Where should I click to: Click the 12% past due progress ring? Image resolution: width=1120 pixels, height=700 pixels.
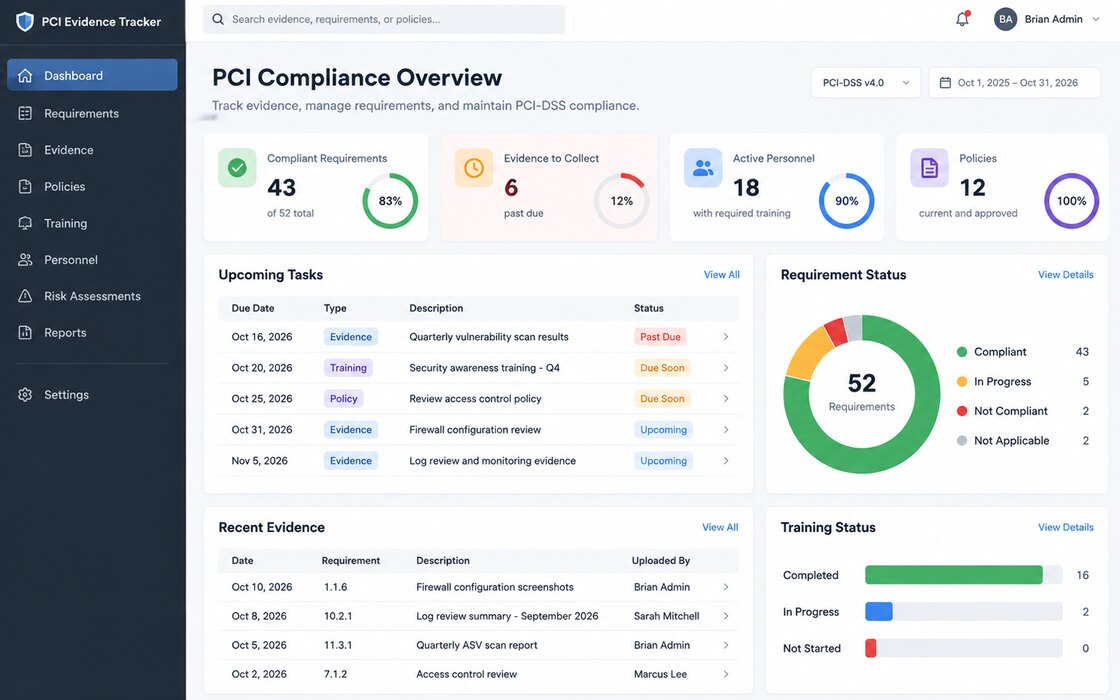[x=621, y=201]
